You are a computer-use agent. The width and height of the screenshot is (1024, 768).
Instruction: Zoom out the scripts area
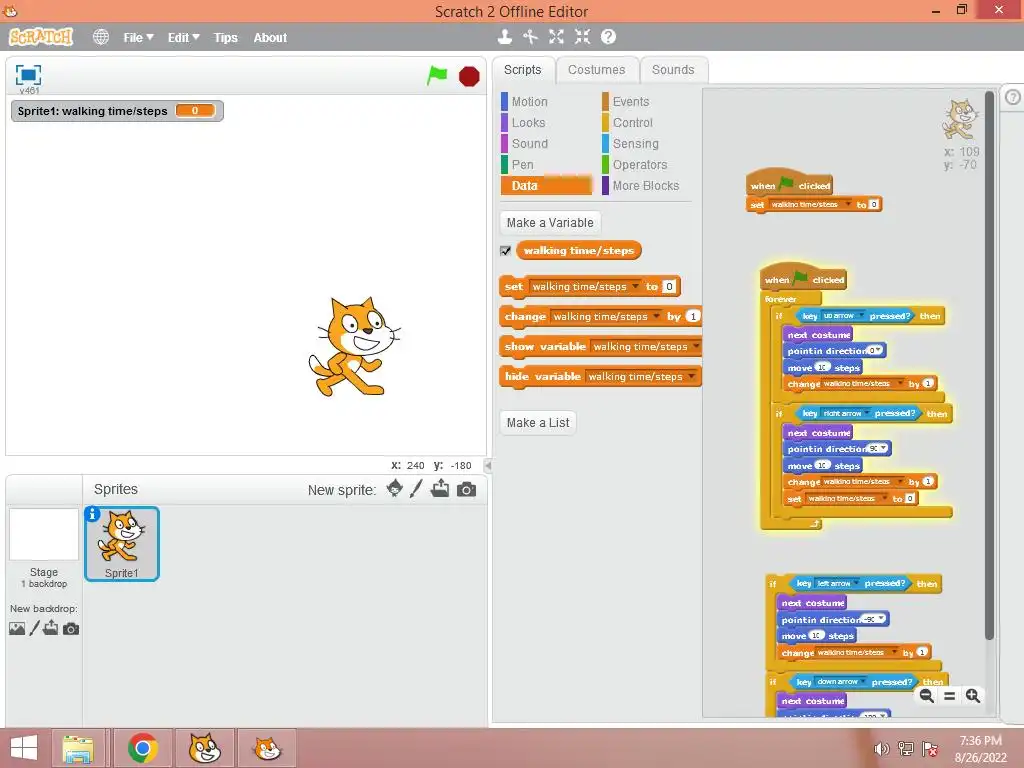(x=926, y=696)
